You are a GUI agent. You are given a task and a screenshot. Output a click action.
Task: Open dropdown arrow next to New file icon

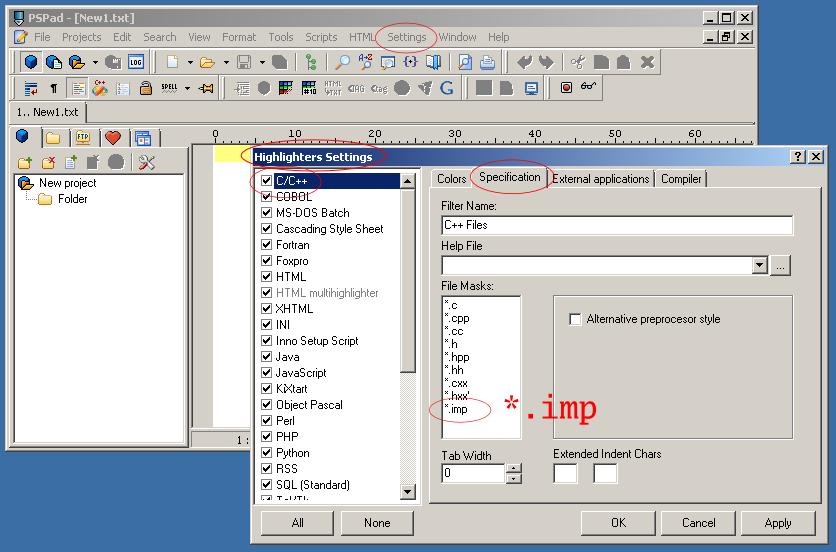pos(190,62)
